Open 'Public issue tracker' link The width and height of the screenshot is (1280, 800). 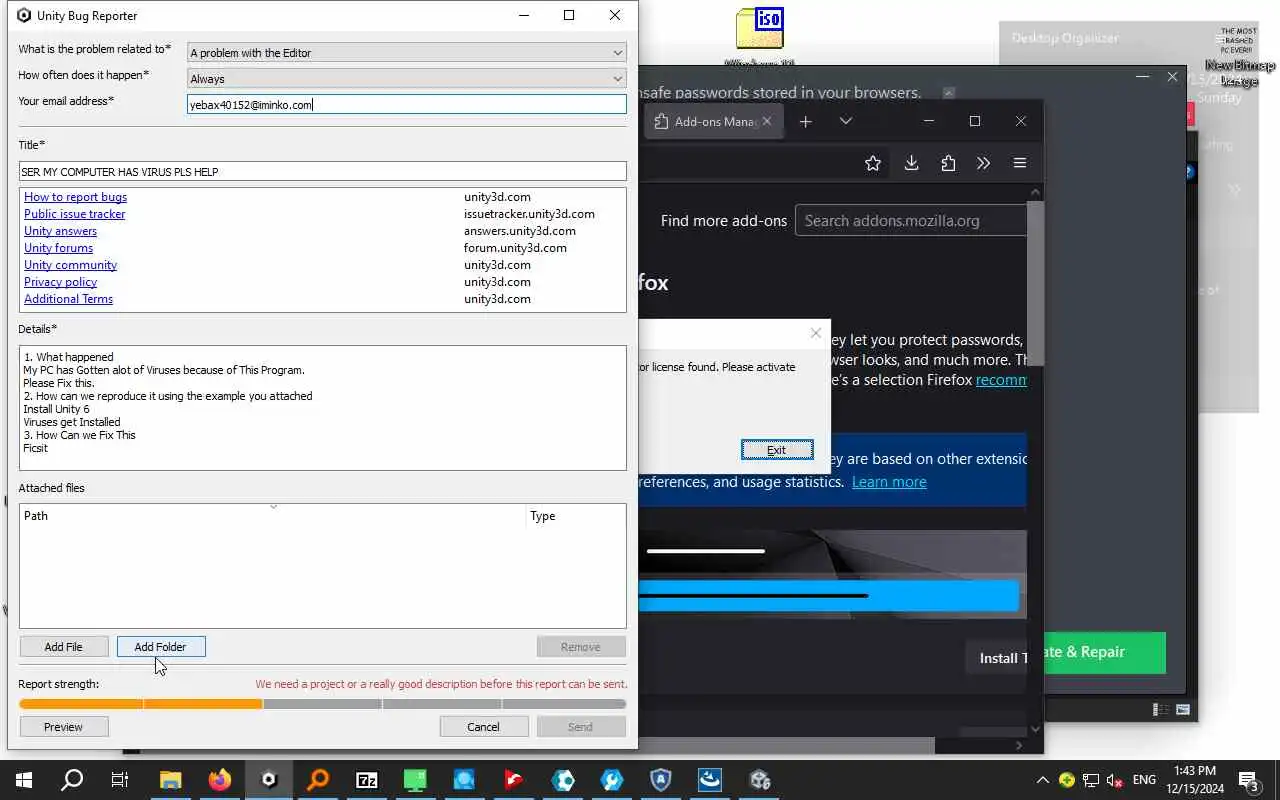[74, 214]
